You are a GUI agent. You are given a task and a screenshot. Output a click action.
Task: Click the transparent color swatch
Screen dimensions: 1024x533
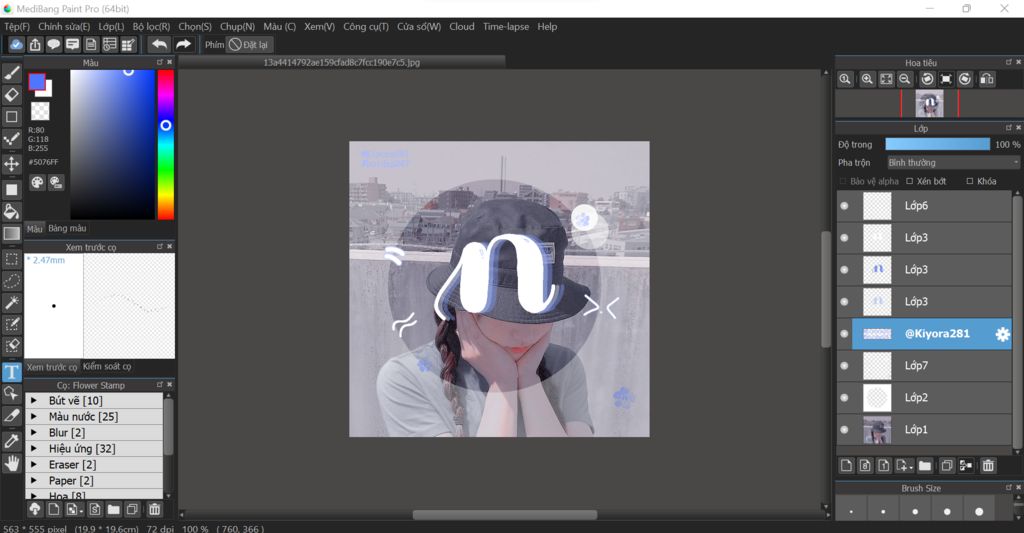(40, 111)
